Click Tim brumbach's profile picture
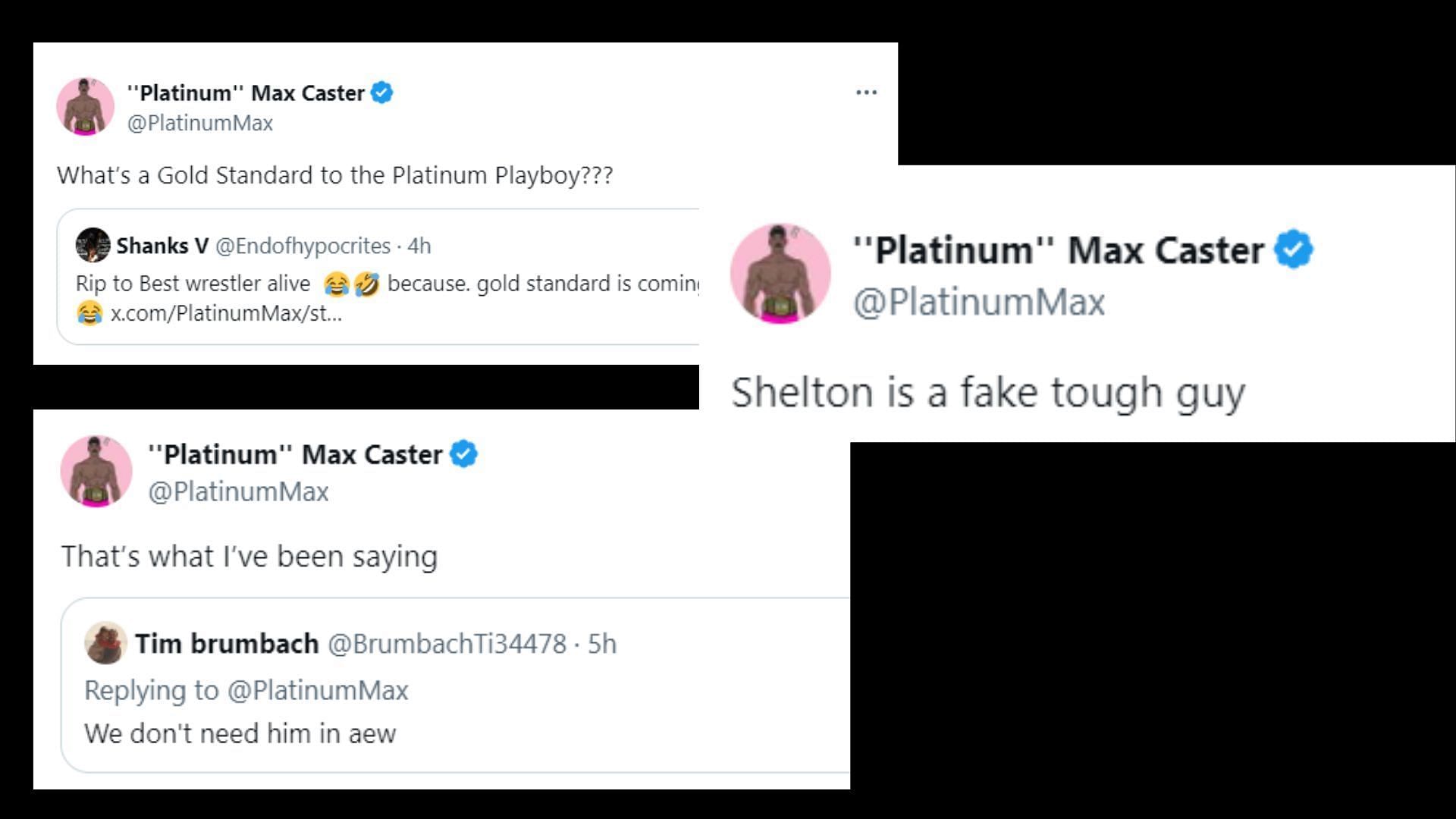 (x=105, y=643)
